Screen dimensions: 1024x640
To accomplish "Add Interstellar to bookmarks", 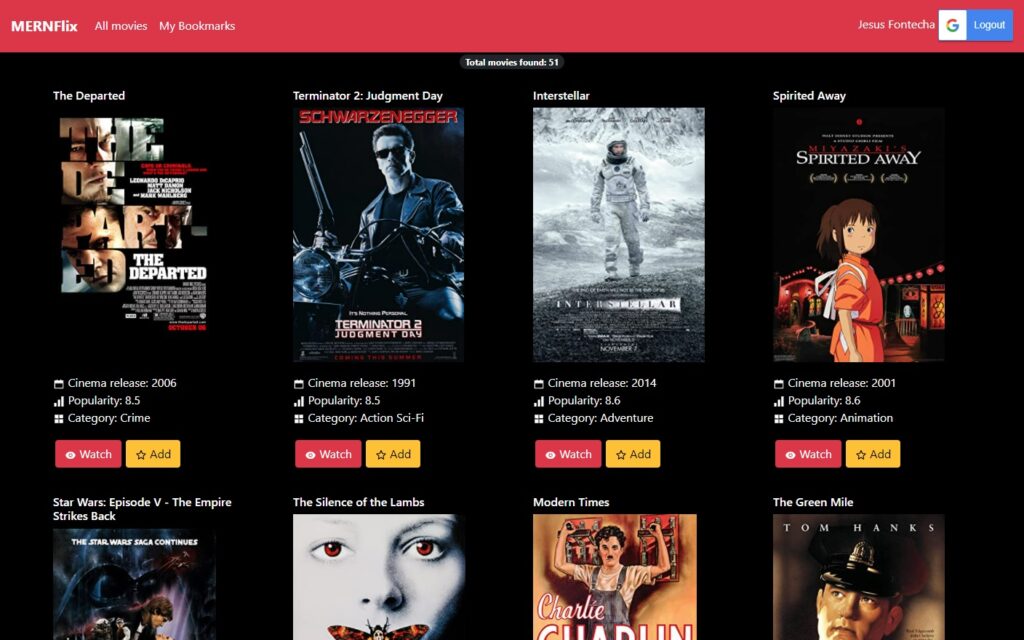I will tap(633, 454).
